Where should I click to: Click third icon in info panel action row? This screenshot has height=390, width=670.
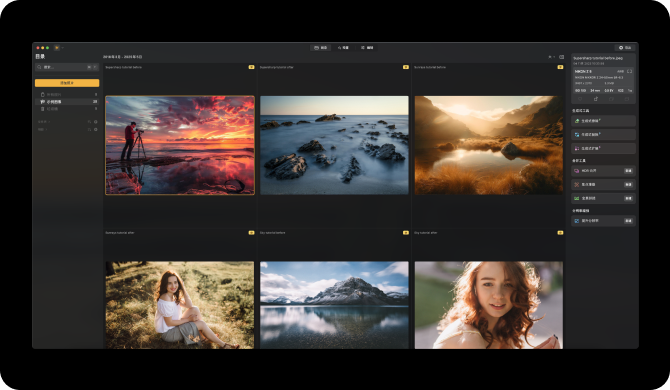click(x=611, y=99)
